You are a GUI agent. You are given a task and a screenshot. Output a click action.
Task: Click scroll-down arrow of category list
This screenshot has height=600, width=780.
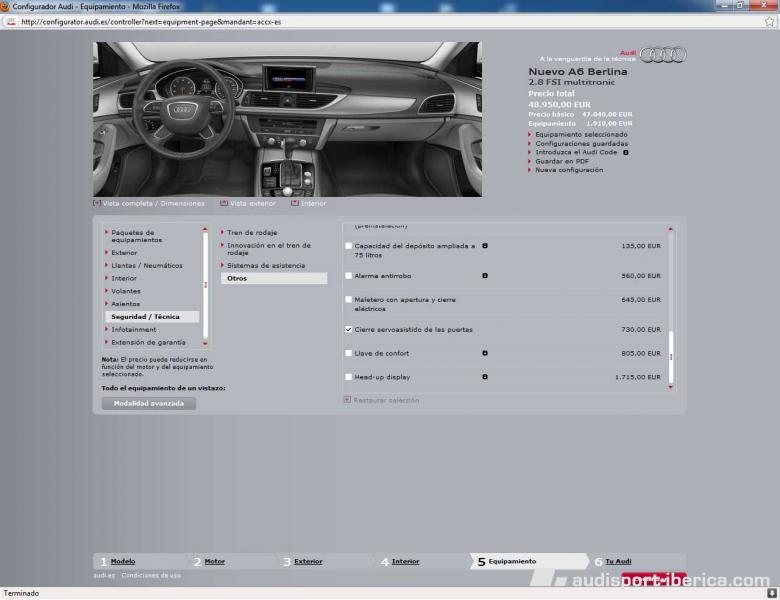point(205,344)
